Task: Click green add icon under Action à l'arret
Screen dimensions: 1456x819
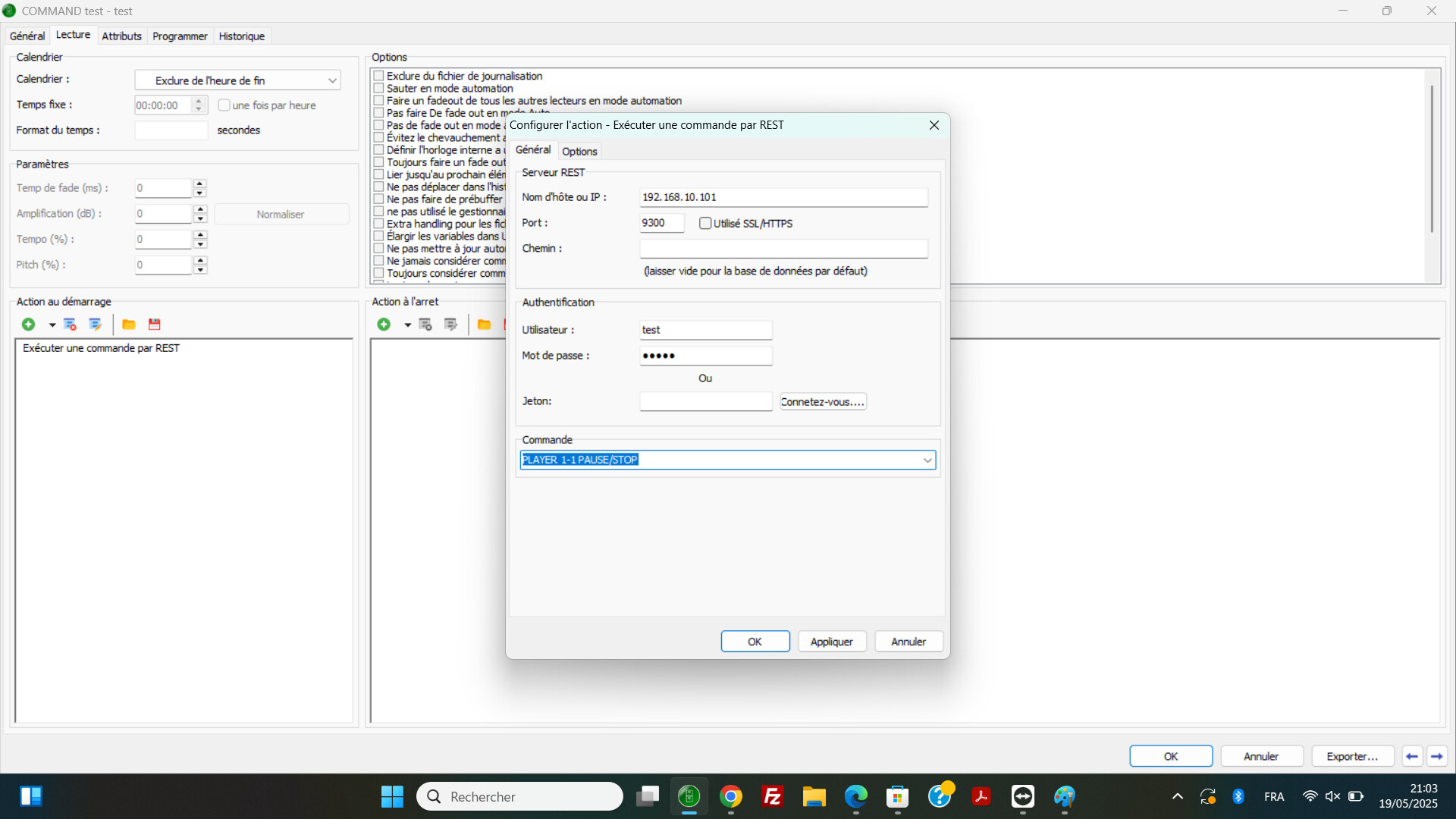Action: [384, 325]
